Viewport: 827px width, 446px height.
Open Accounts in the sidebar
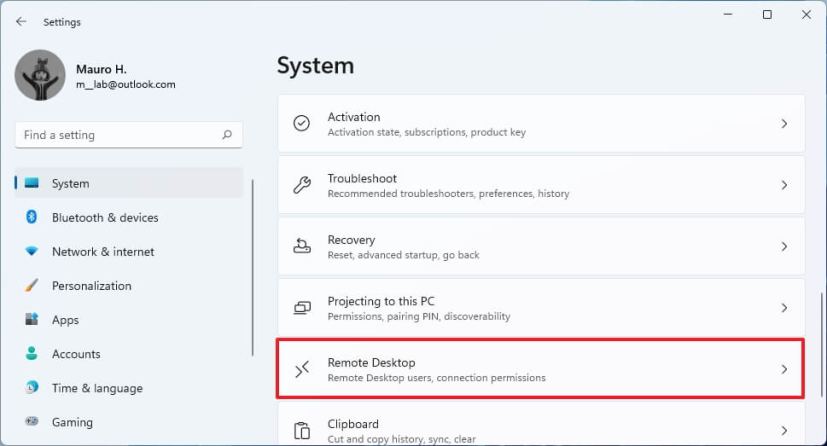click(76, 354)
